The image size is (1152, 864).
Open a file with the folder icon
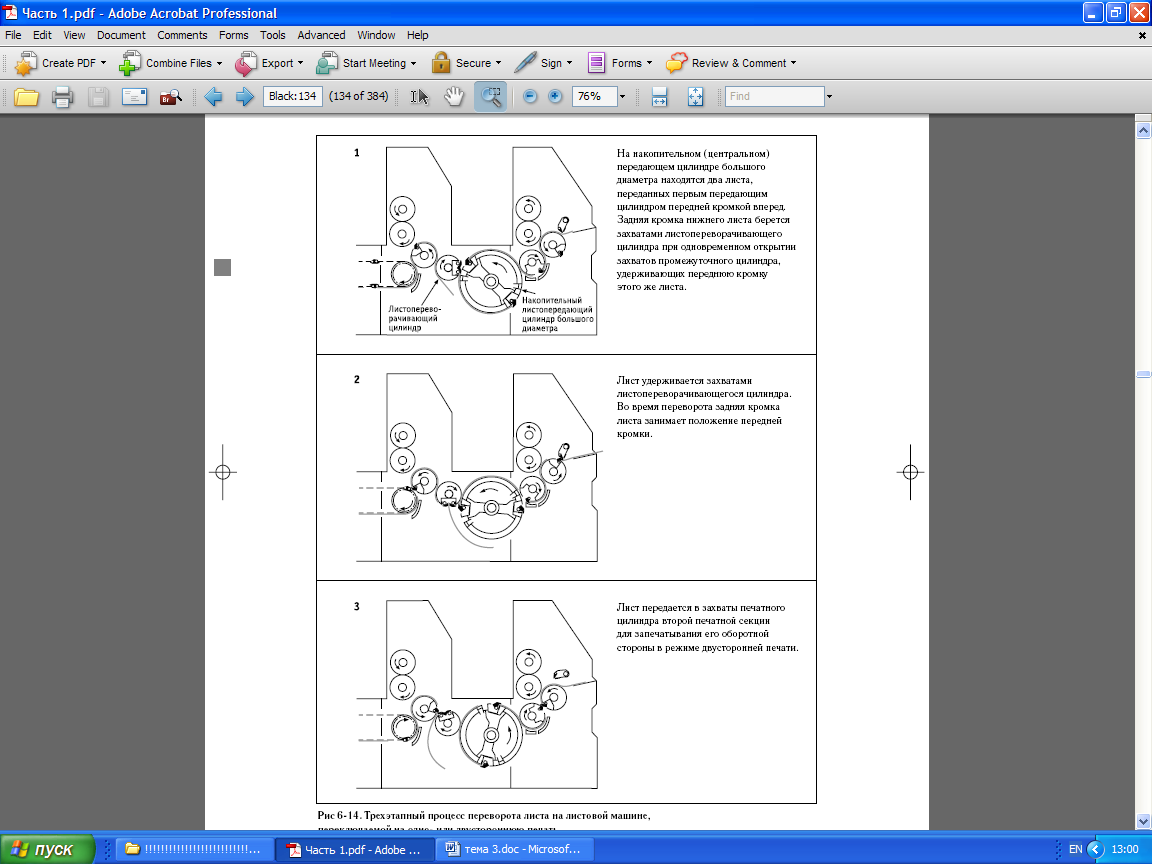pos(26,96)
